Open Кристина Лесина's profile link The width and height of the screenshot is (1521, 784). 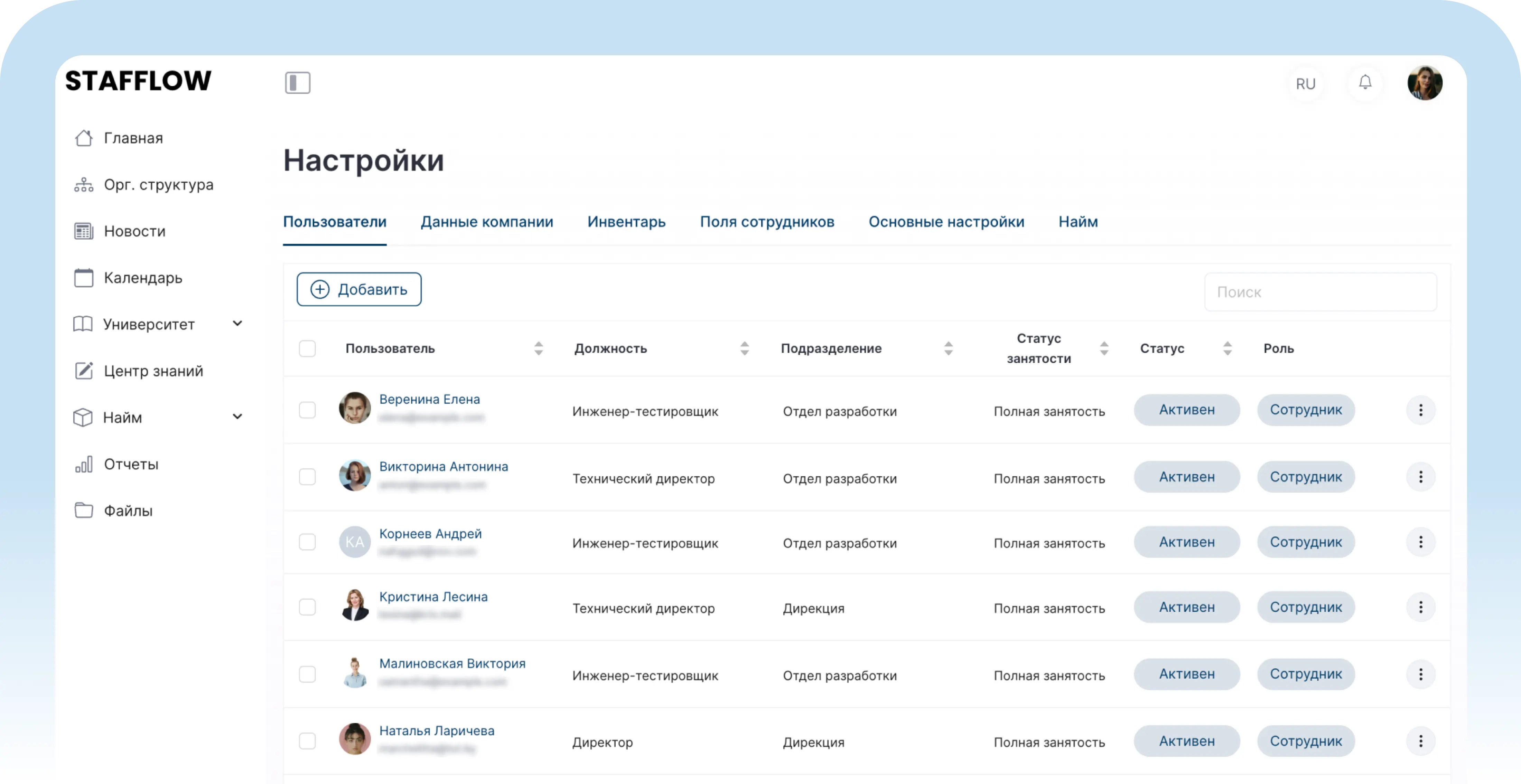(x=433, y=597)
